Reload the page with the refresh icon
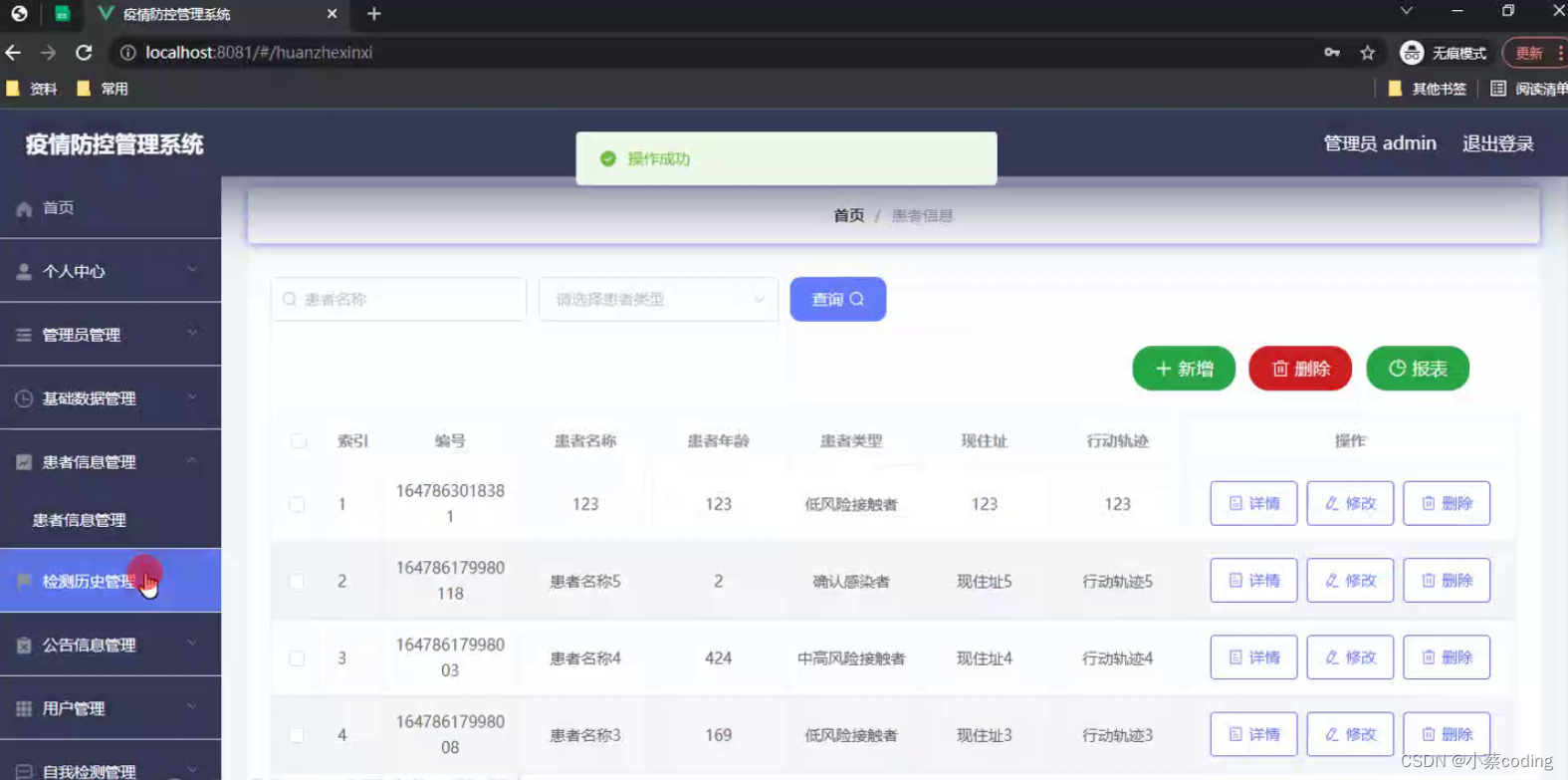 [x=84, y=52]
